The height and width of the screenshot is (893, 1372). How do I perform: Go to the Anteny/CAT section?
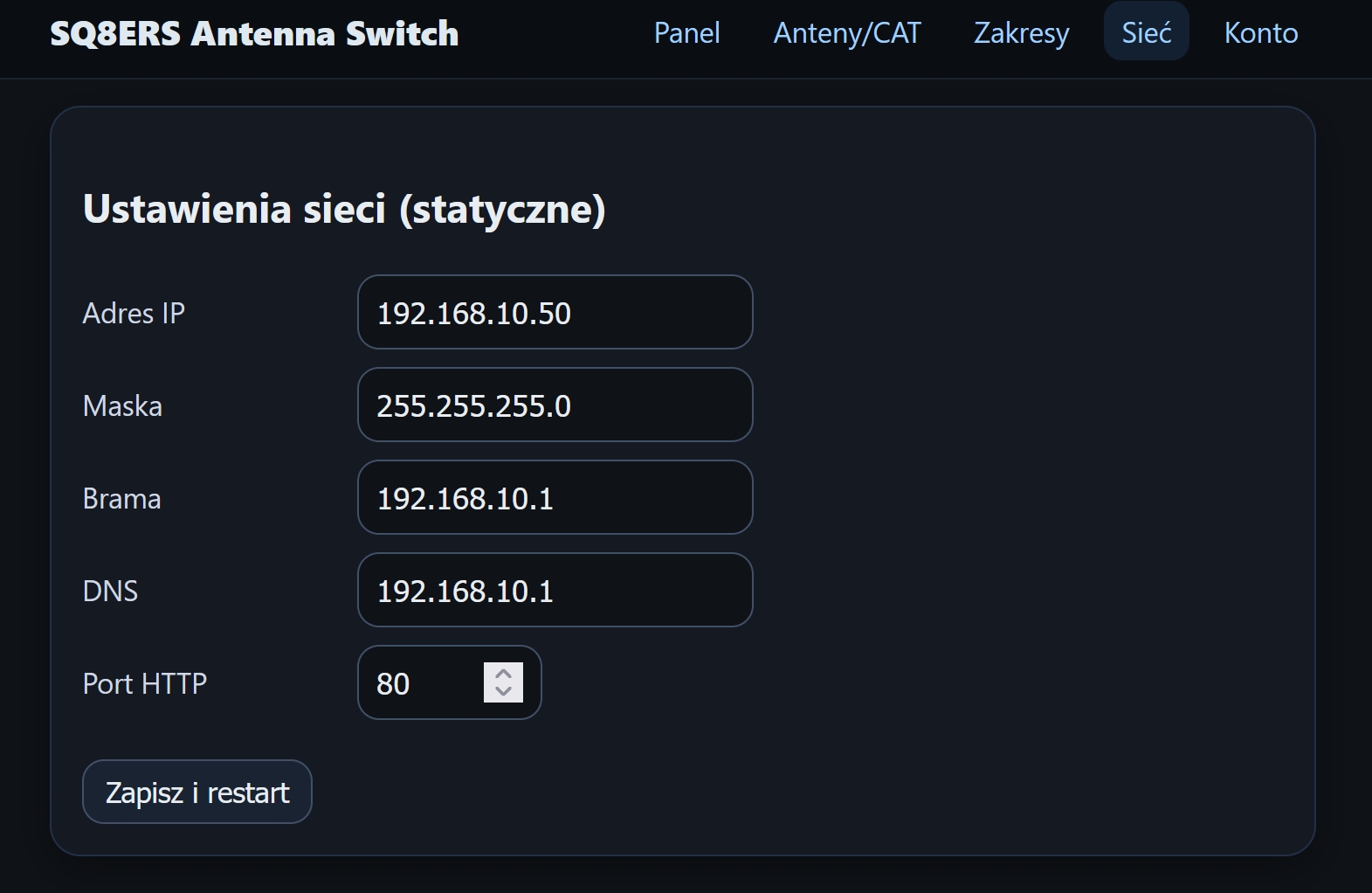click(x=846, y=33)
